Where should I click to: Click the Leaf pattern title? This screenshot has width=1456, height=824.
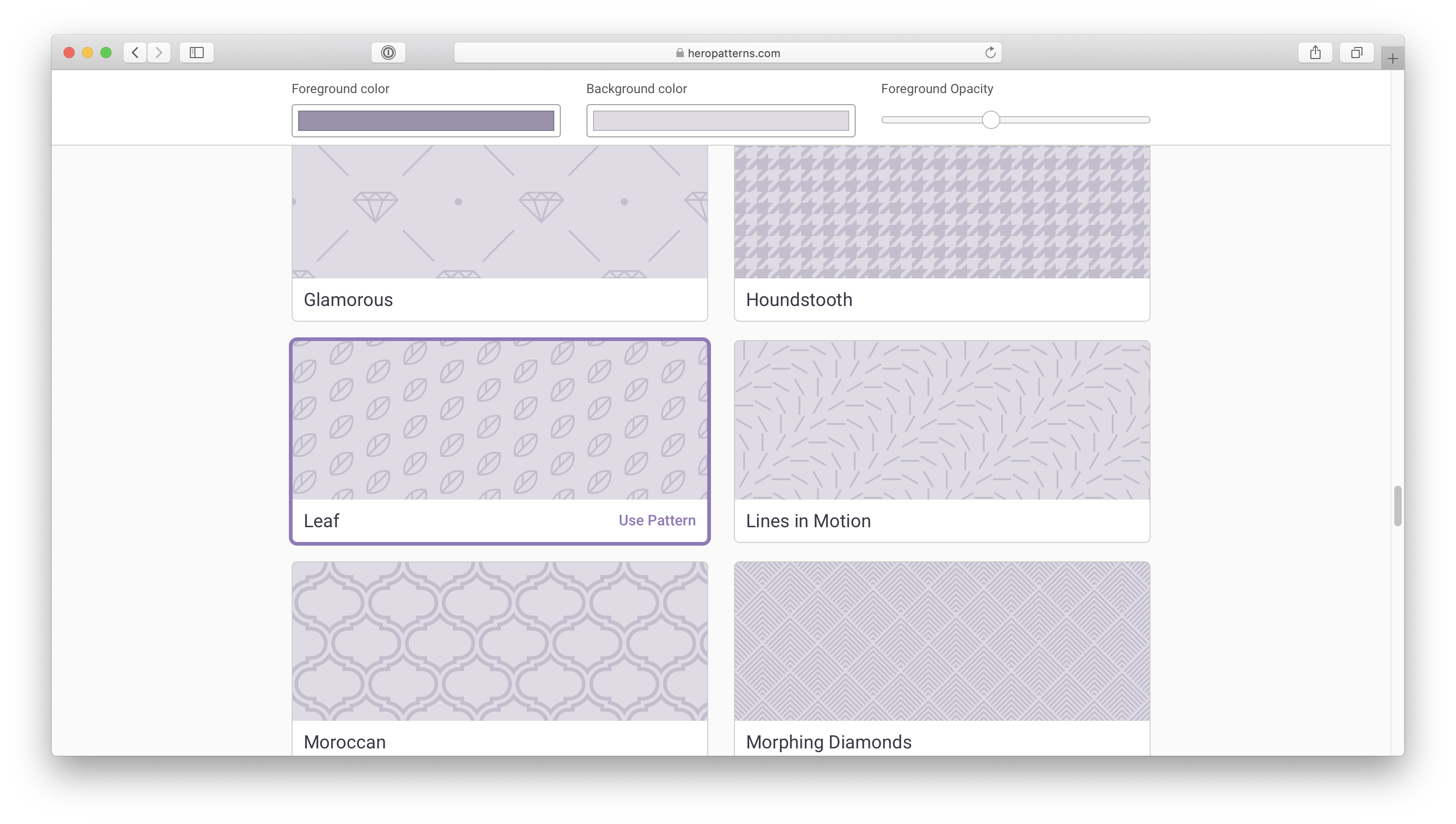point(321,521)
